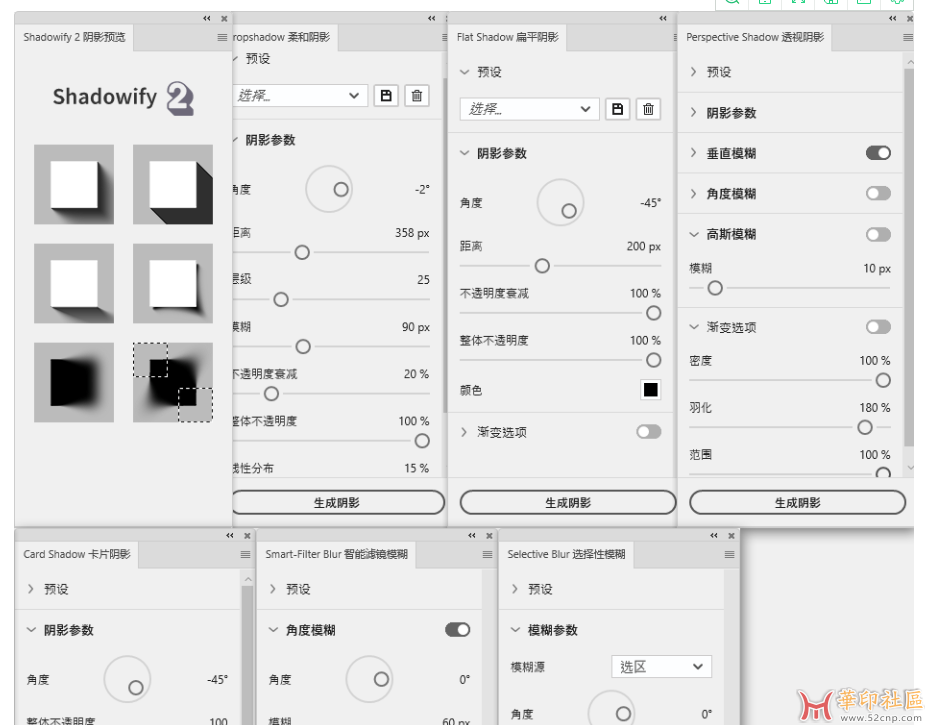Collapse 渐变选项 section in Perspective Shadow

(694, 326)
